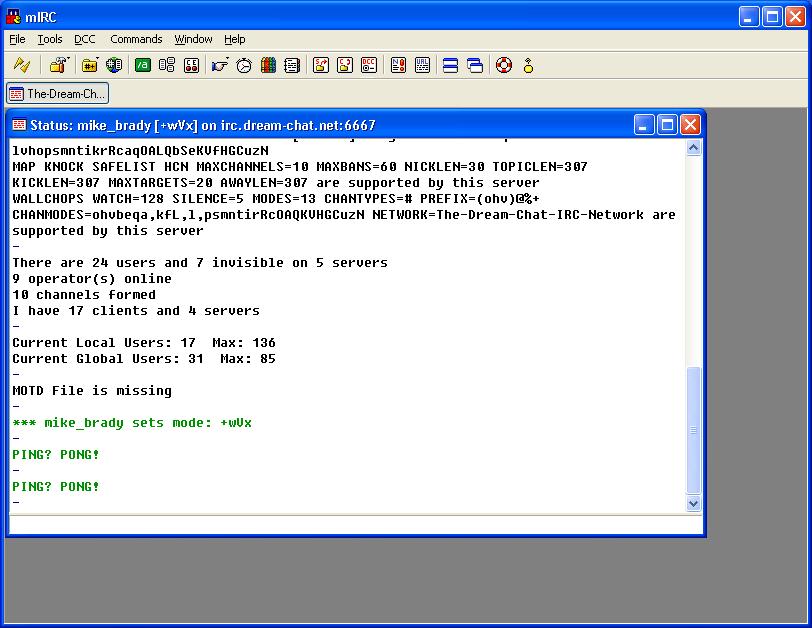Open the Tools menu
Viewport: 812px width, 628px height.
tap(50, 39)
